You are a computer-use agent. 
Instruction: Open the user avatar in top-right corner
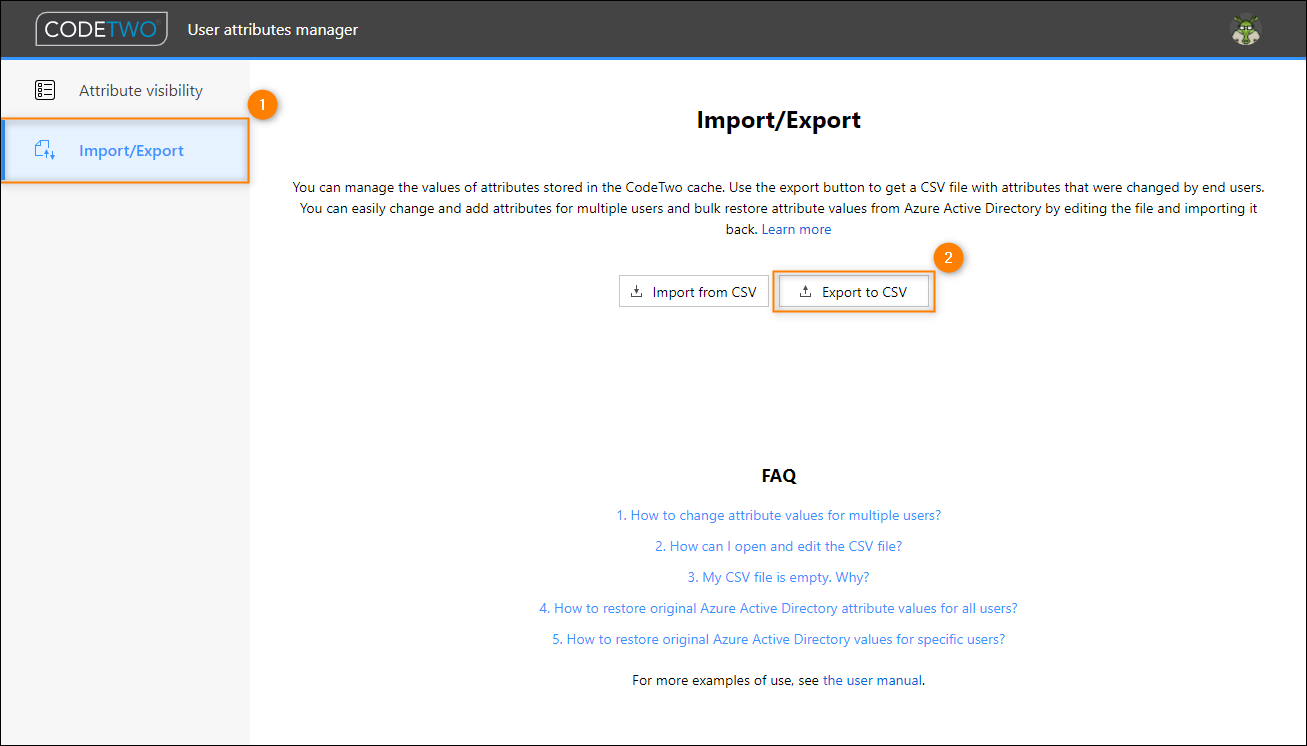pyautogui.click(x=1245, y=29)
